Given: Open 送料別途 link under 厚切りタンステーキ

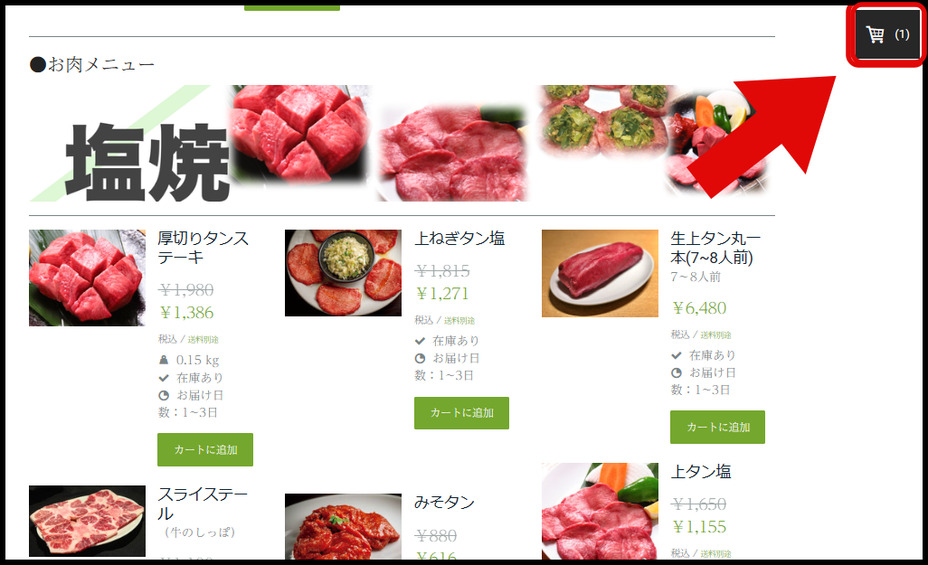Looking at the screenshot, I should pos(203,340).
